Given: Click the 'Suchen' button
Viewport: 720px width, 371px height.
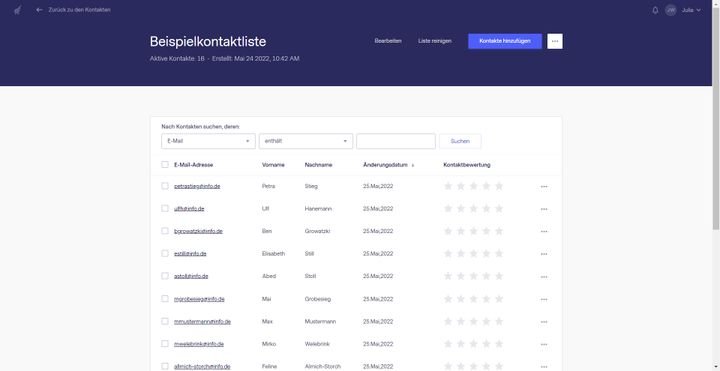Looking at the screenshot, I should 460,141.
